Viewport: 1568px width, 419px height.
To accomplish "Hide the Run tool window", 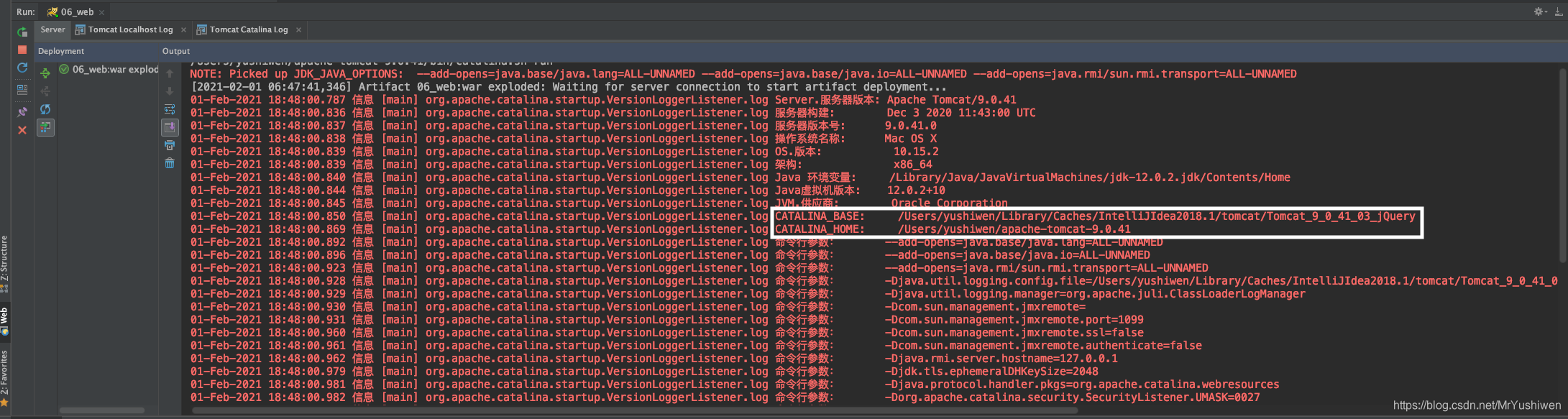I will [x=1559, y=11].
